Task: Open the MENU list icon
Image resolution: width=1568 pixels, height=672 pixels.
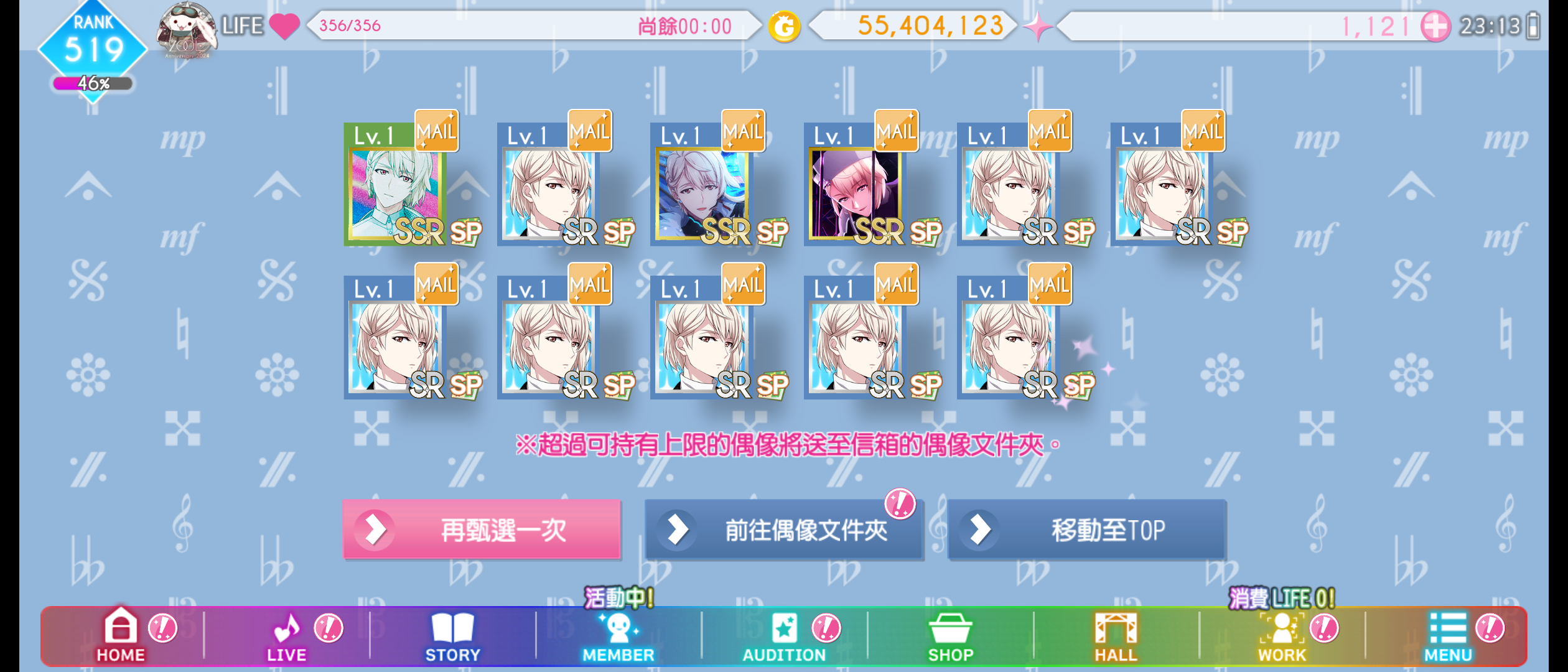Action: [1448, 635]
